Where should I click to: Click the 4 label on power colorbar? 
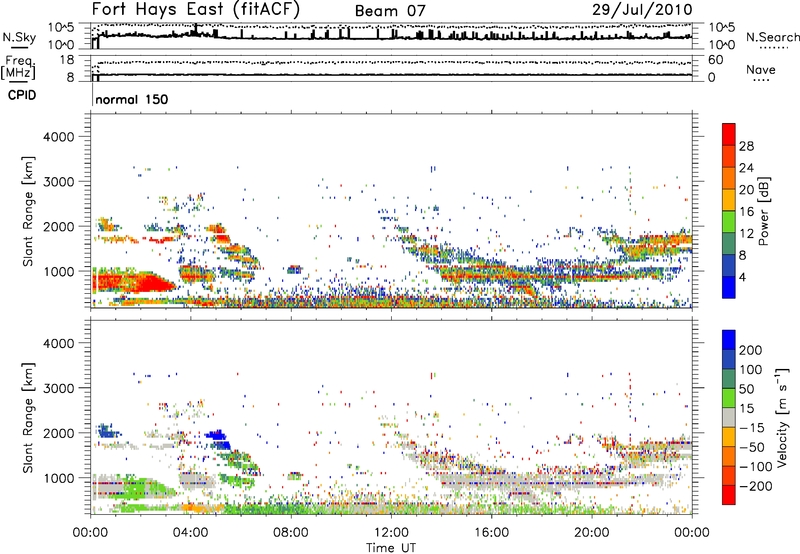(743, 277)
